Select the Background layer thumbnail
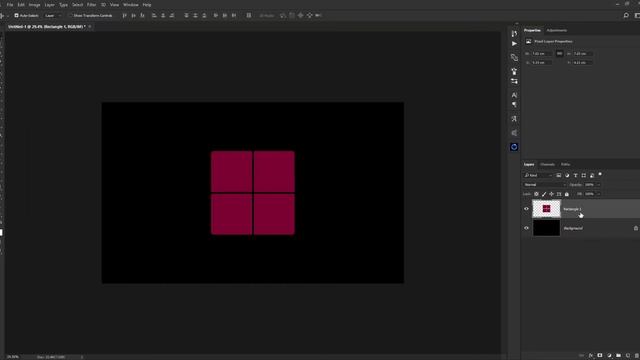Viewport: 640px width, 360px height. coord(547,228)
